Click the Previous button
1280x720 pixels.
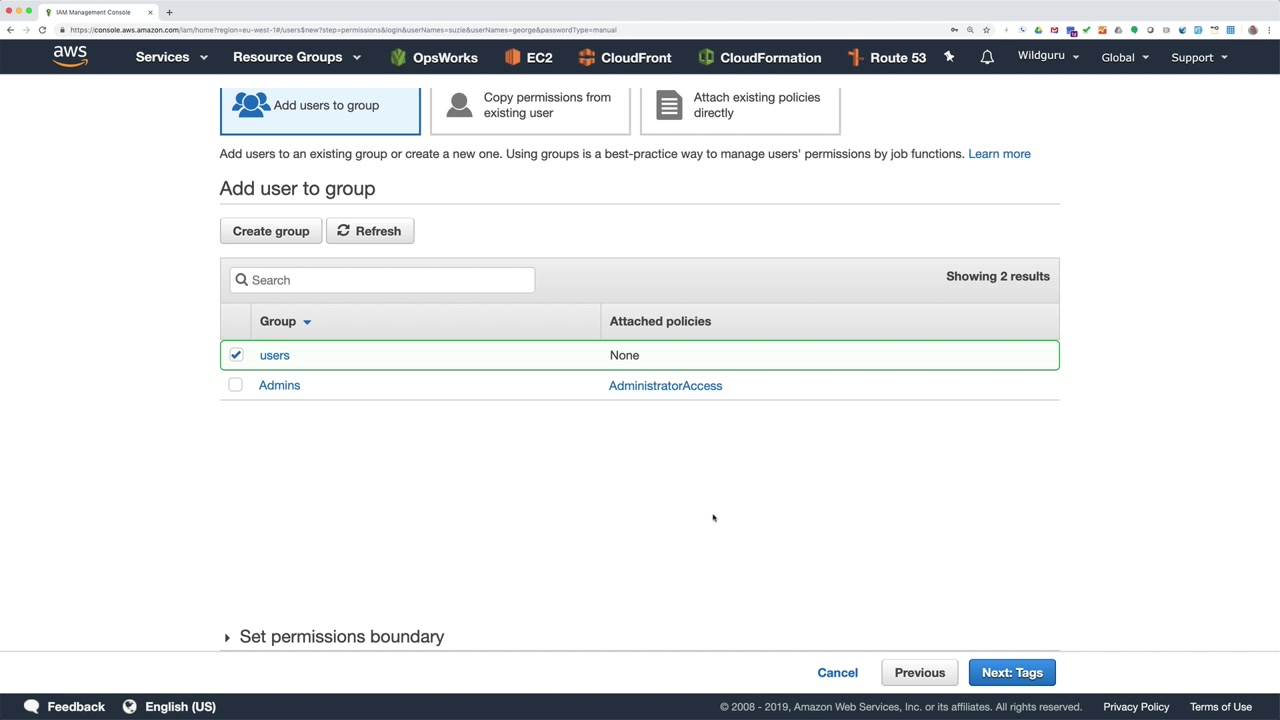pos(920,673)
